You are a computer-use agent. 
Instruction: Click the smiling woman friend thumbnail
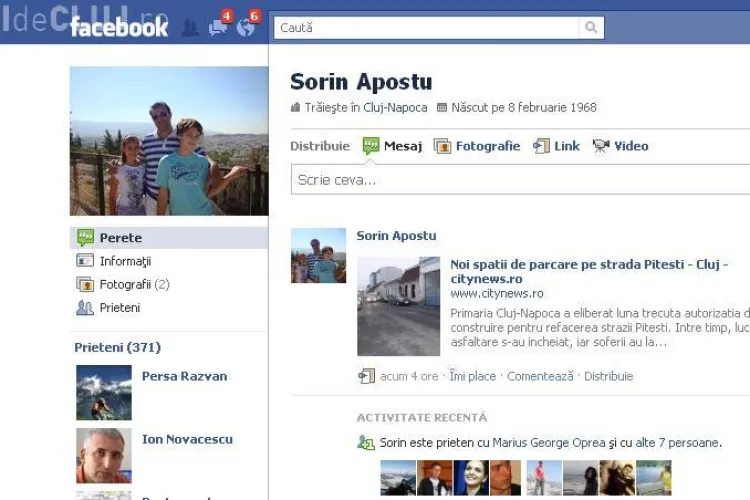pyautogui.click(x=471, y=478)
